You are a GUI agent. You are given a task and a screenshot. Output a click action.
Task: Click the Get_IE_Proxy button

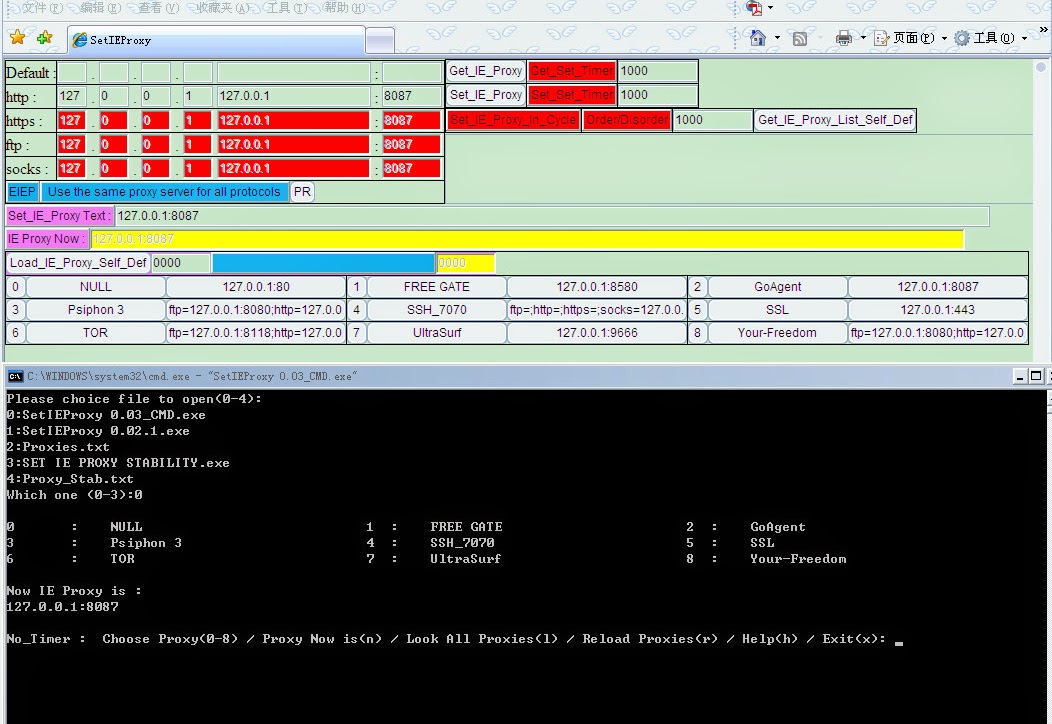[x=484, y=71]
